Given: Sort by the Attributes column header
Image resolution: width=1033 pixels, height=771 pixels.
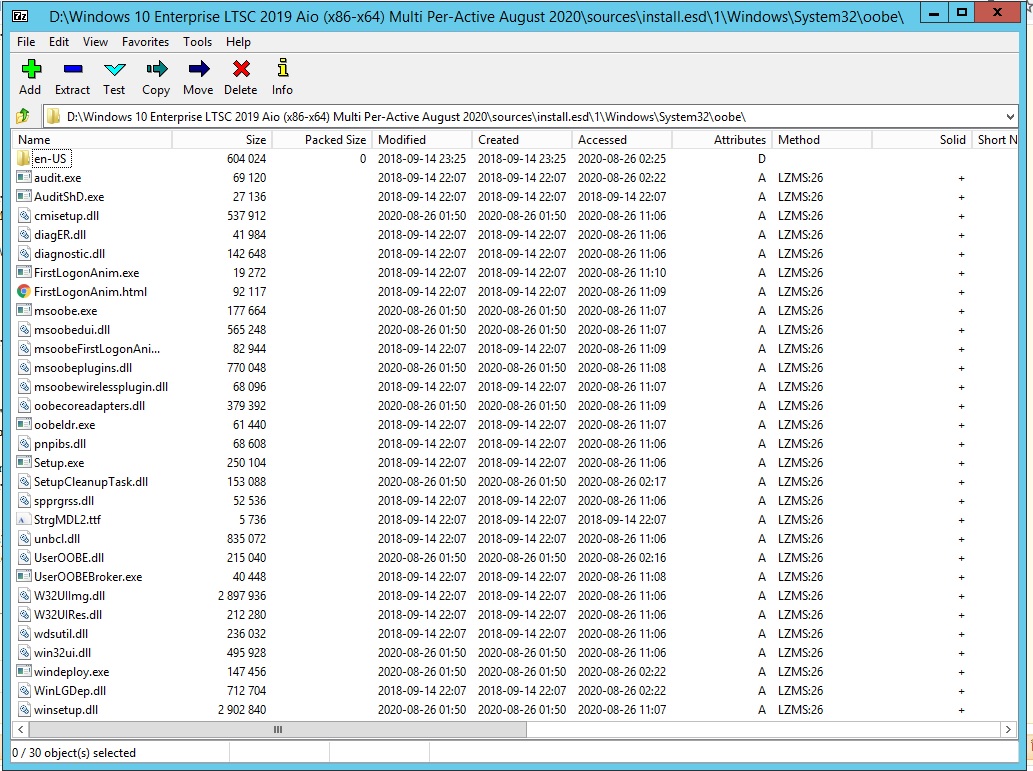Looking at the screenshot, I should 722,140.
